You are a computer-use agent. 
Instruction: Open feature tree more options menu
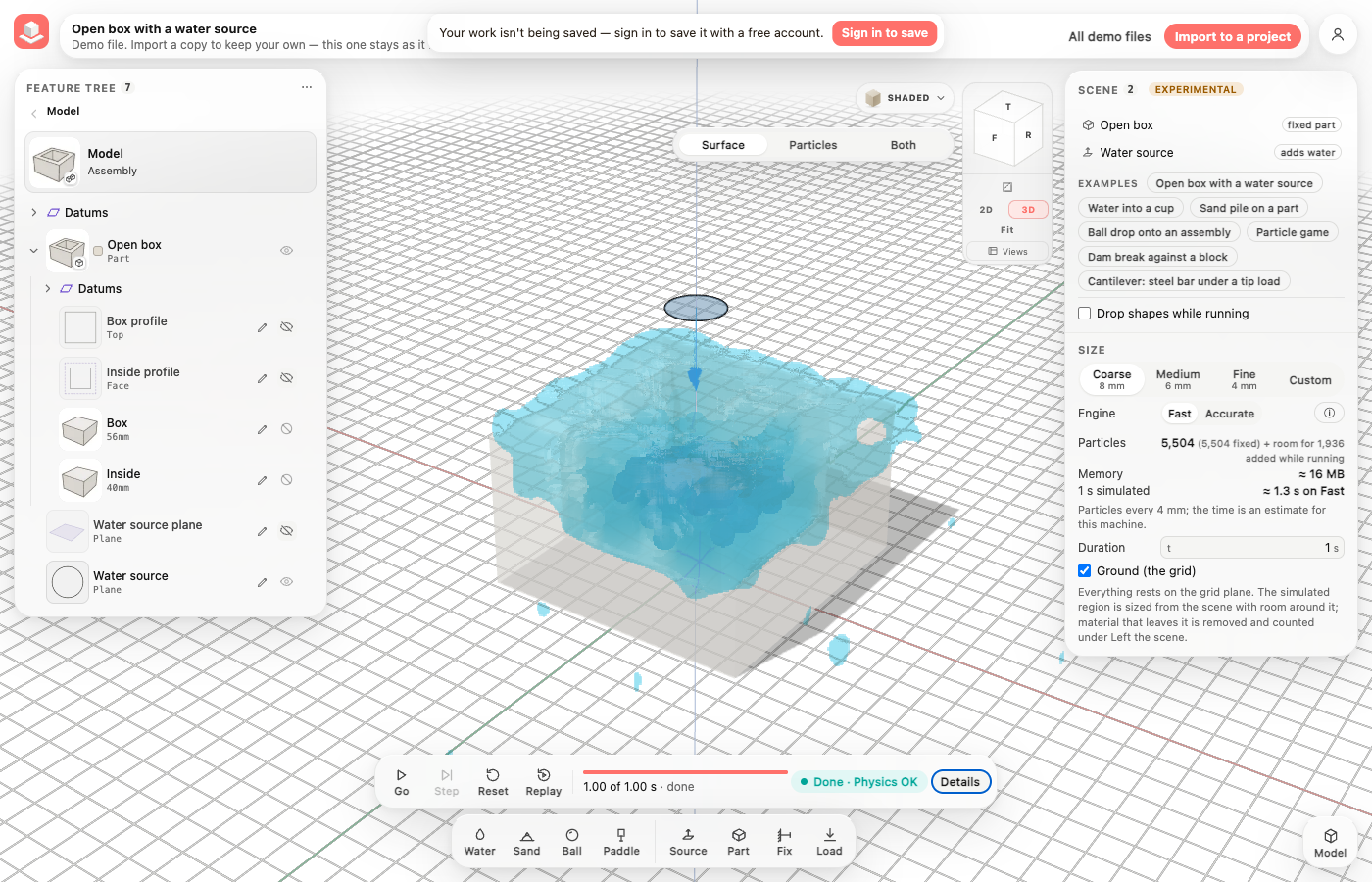(307, 87)
